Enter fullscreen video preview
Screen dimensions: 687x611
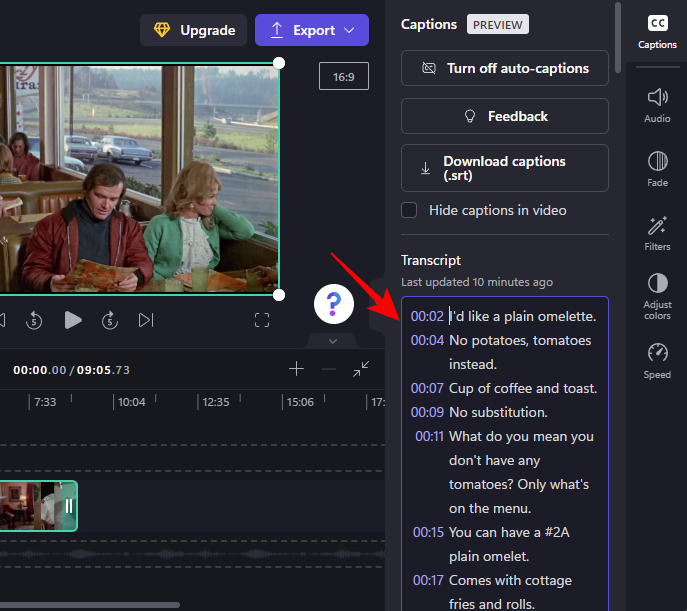[262, 320]
